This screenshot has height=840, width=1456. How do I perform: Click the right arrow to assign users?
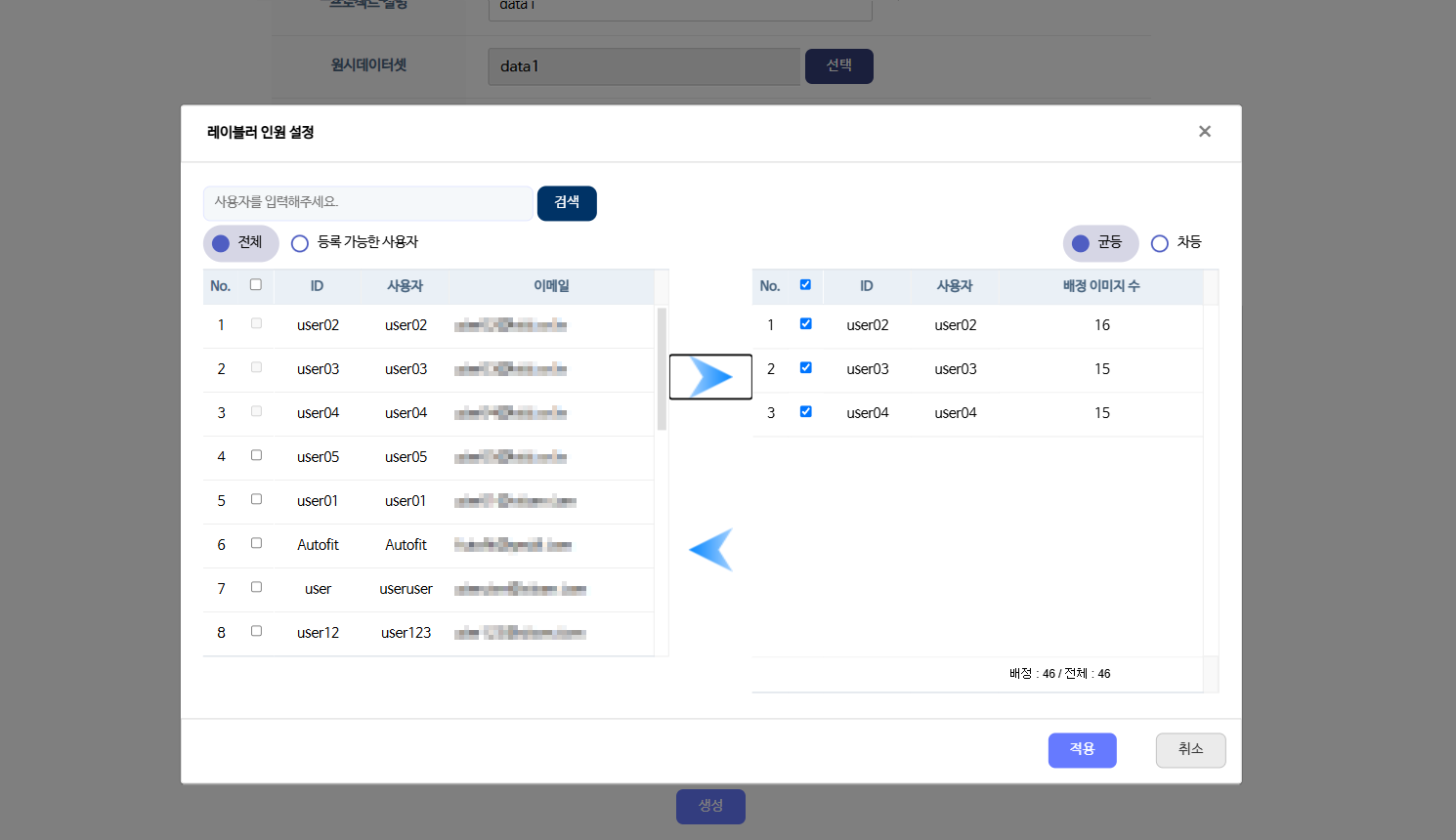710,377
